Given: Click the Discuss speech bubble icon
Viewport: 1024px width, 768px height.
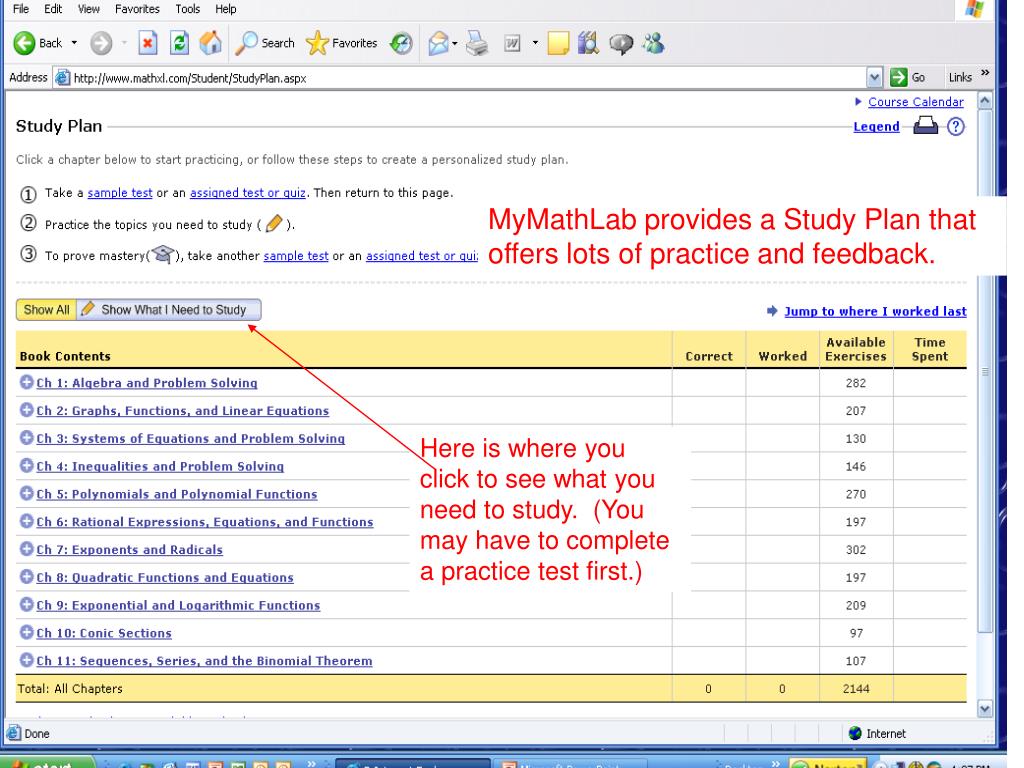Looking at the screenshot, I should [x=621, y=43].
